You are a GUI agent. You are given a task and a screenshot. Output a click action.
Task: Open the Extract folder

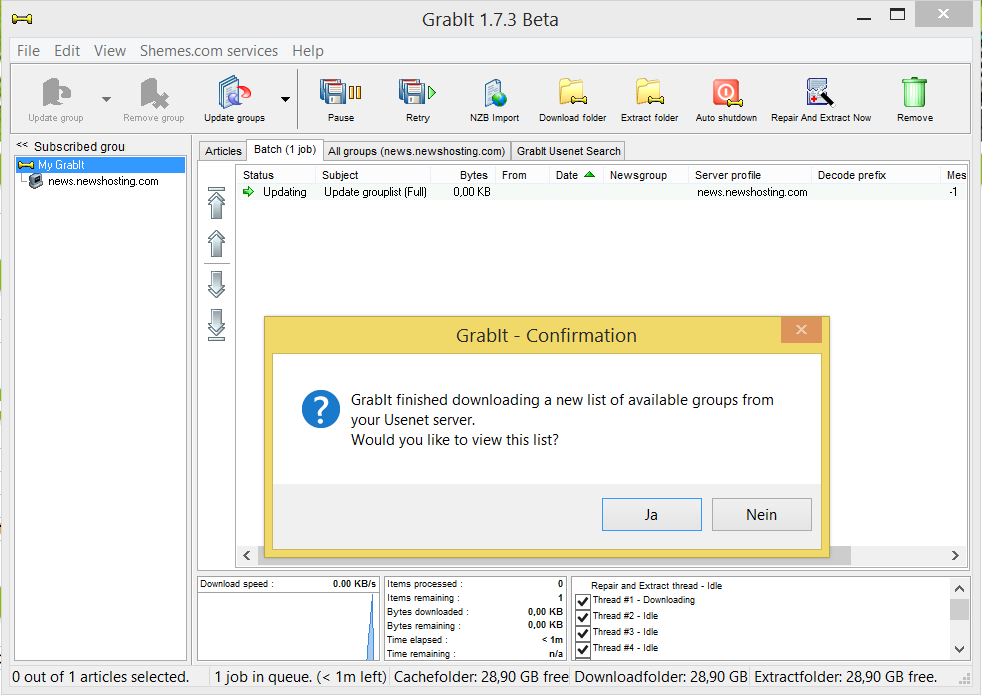tap(649, 99)
